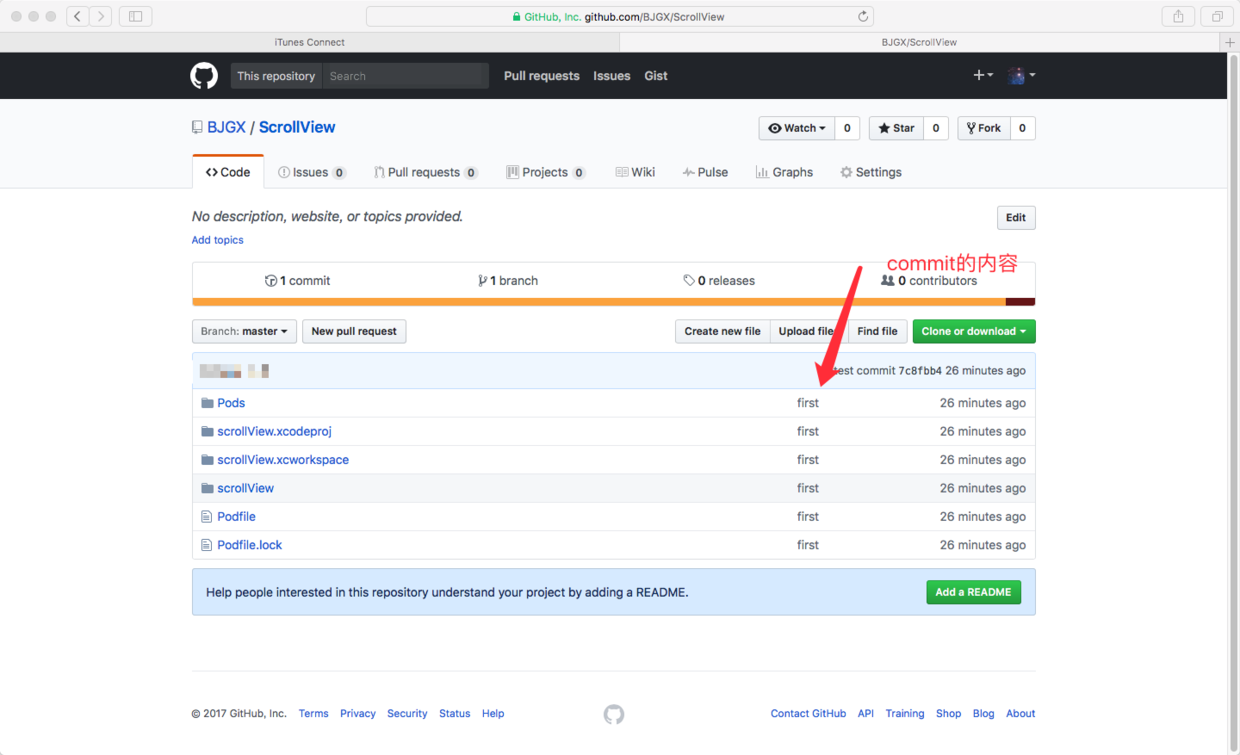The image size is (1240, 755).
Task: Open the Wiki tab
Action: click(635, 172)
